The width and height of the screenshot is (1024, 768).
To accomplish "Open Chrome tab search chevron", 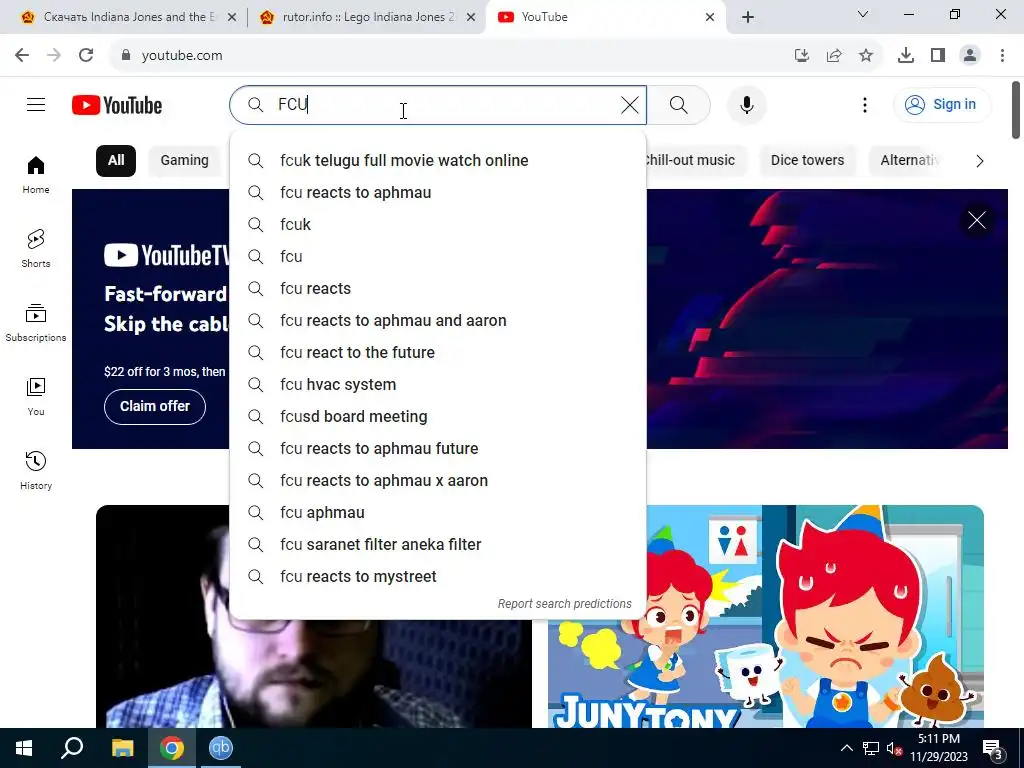I will [x=863, y=14].
